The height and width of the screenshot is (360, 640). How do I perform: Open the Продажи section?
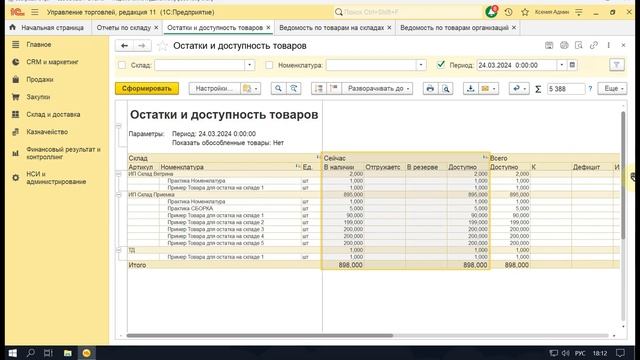[40, 80]
